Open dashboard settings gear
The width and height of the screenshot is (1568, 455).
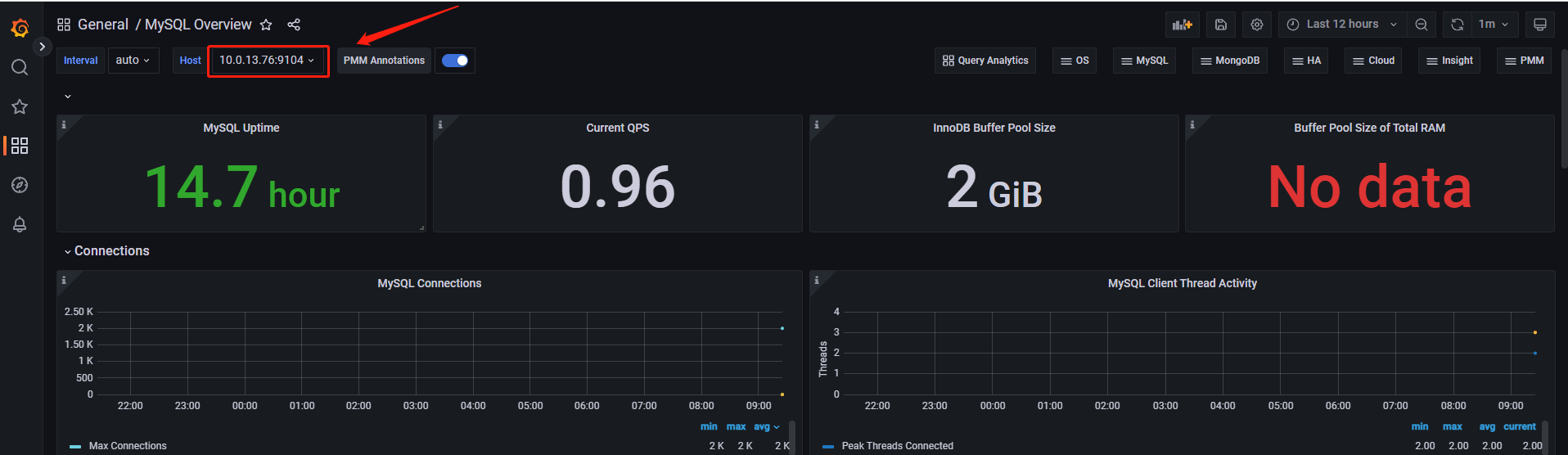(x=1257, y=25)
